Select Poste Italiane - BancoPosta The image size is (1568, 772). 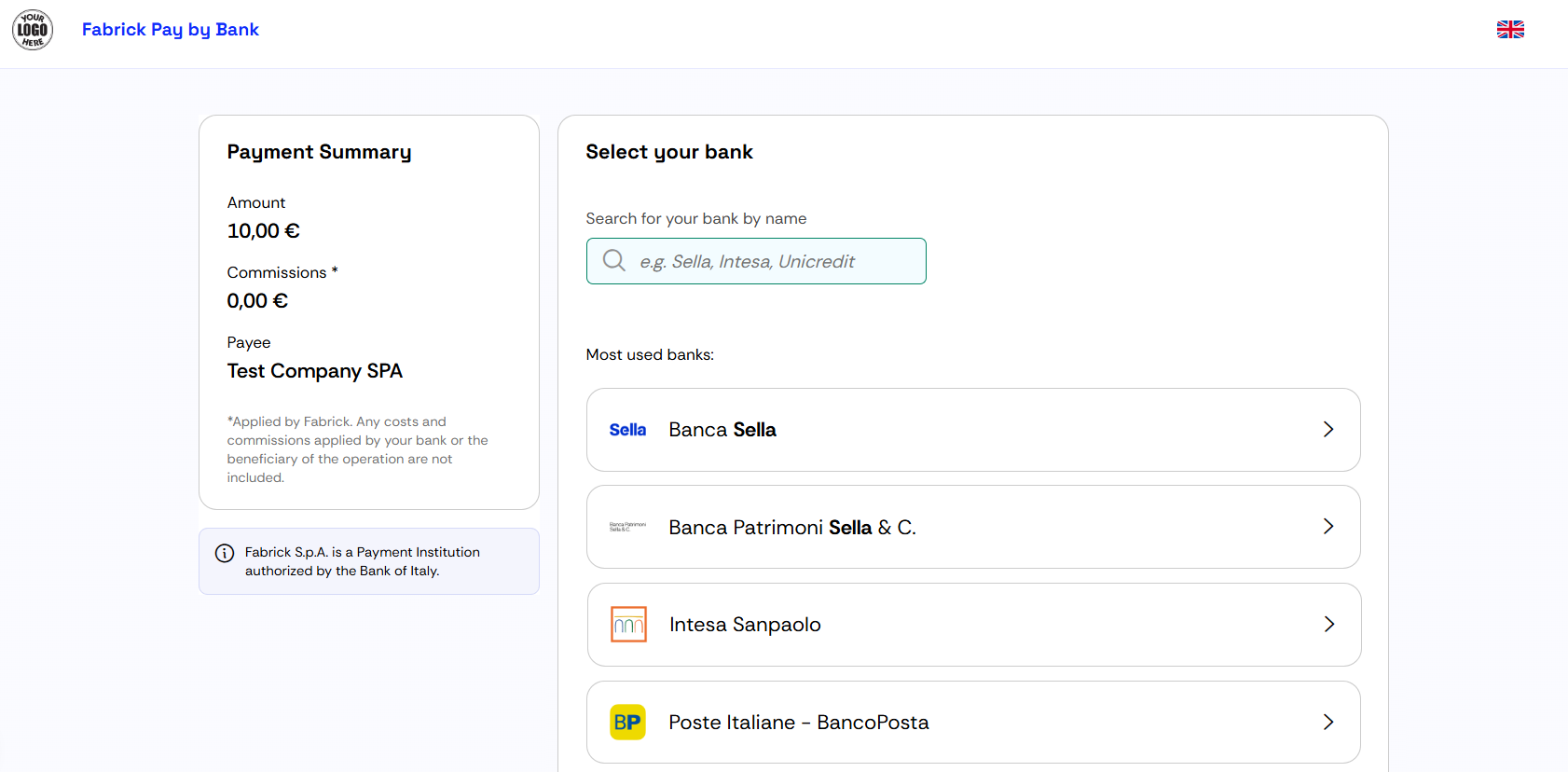973,723
